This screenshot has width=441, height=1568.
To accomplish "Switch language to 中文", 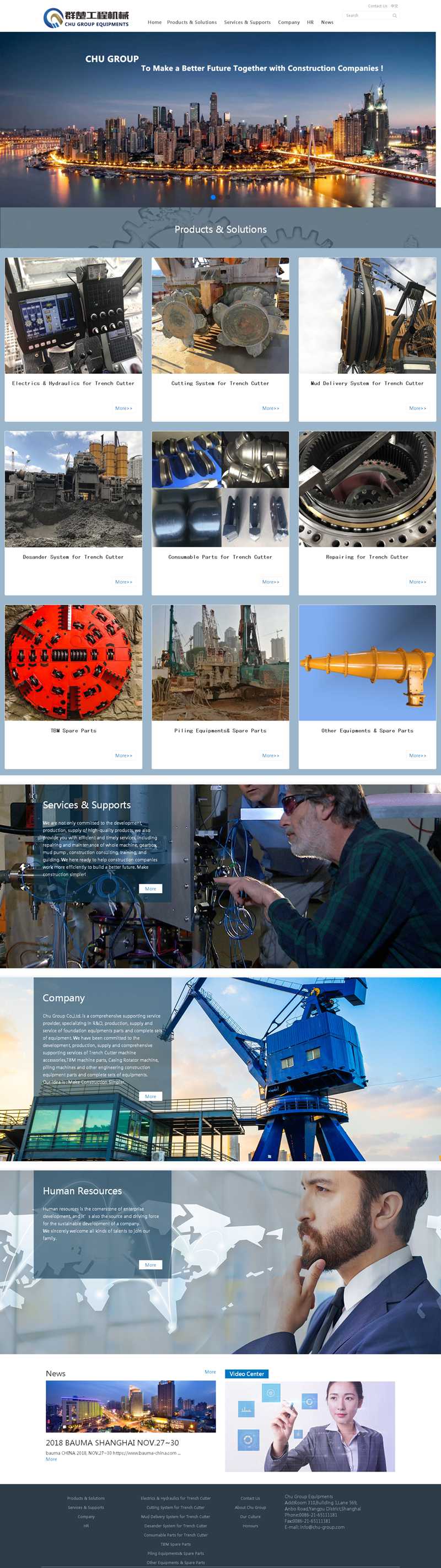I will click(394, 6).
